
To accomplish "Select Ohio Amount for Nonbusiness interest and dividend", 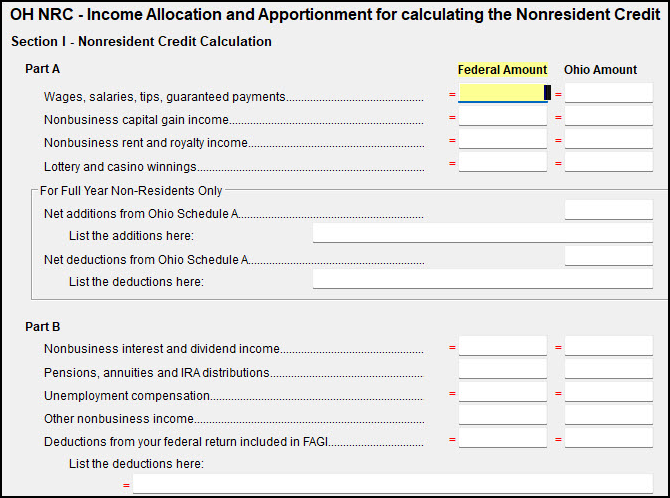I will (608, 347).
